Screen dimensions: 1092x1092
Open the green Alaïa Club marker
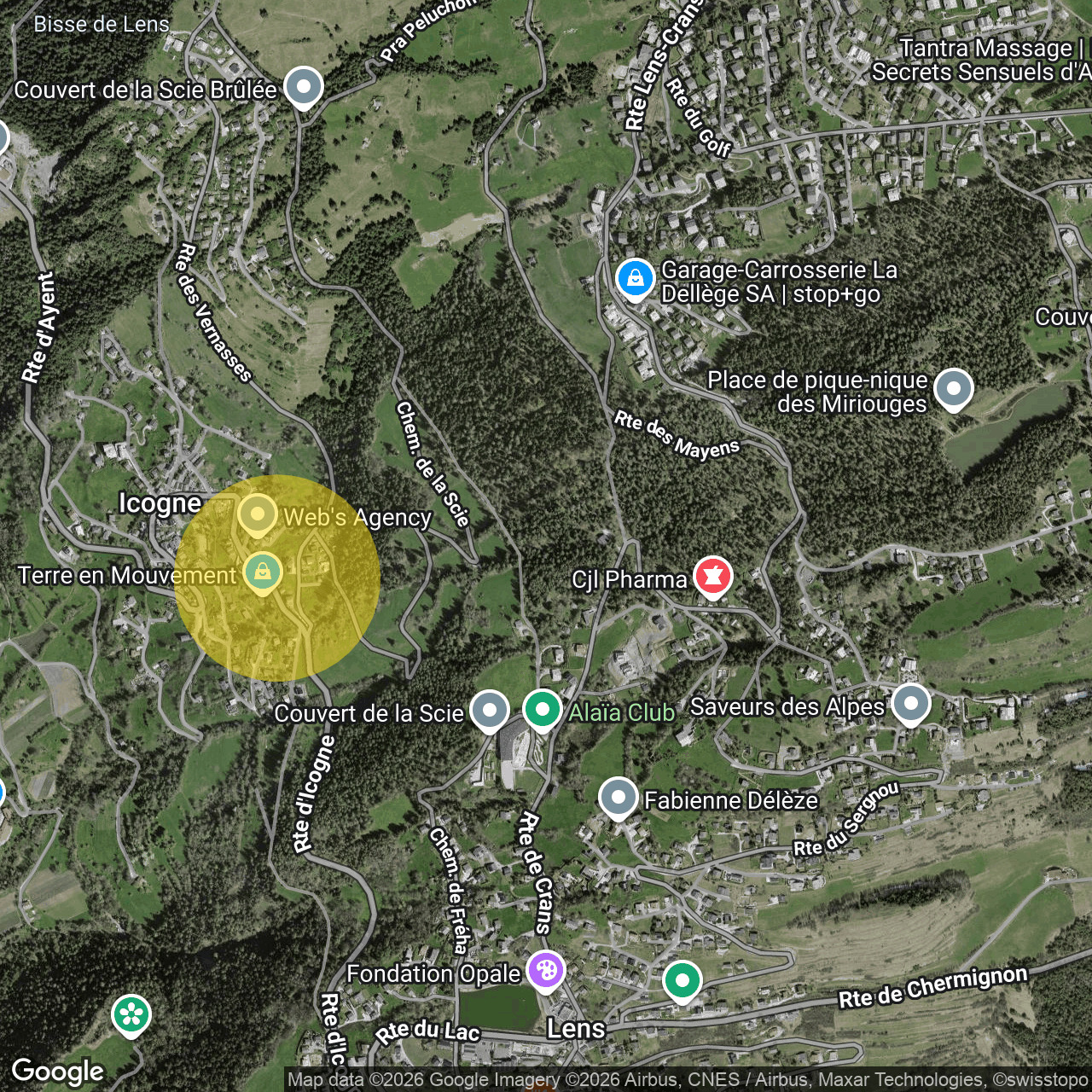pos(543,711)
